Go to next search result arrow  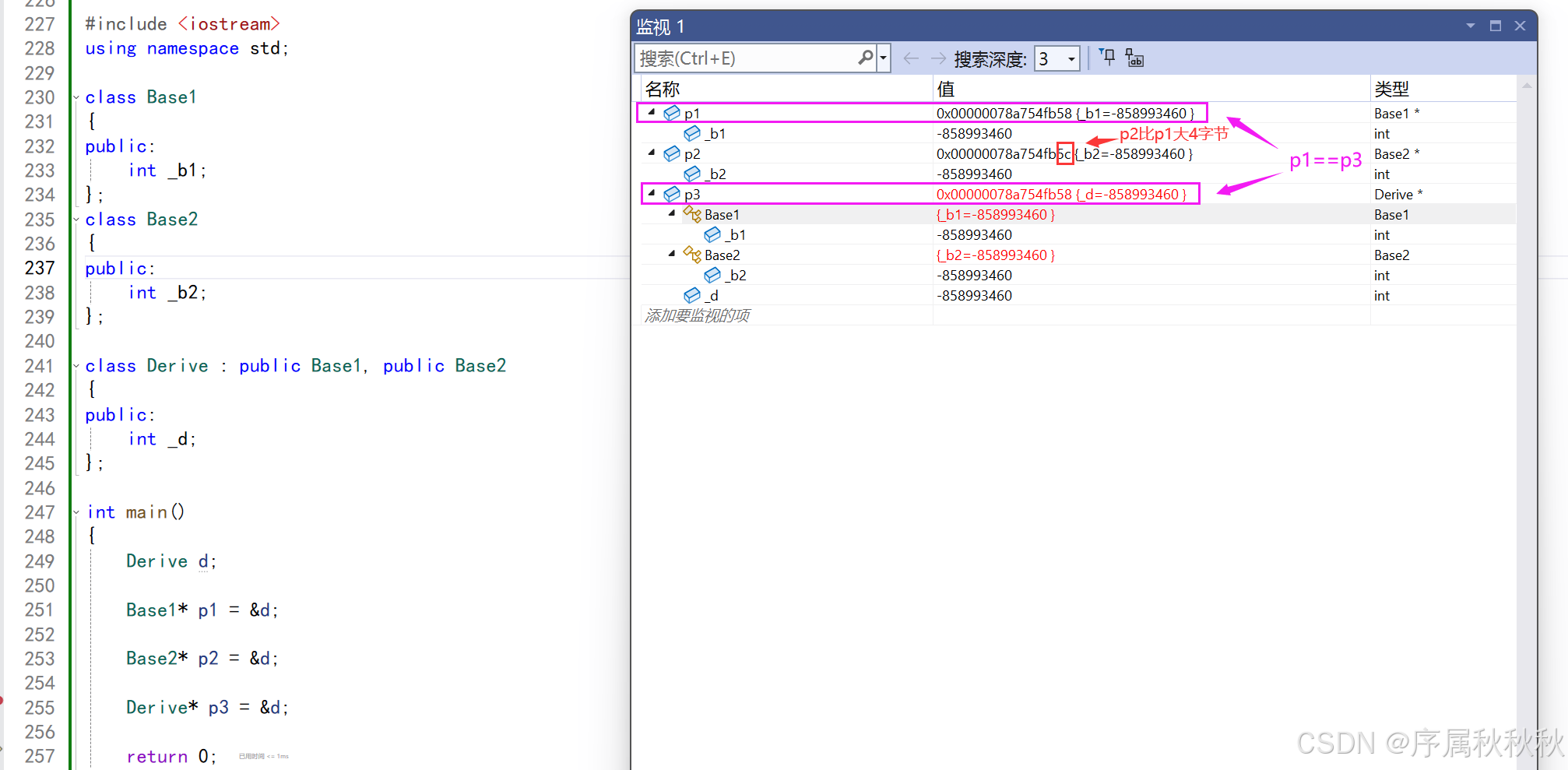coord(938,58)
